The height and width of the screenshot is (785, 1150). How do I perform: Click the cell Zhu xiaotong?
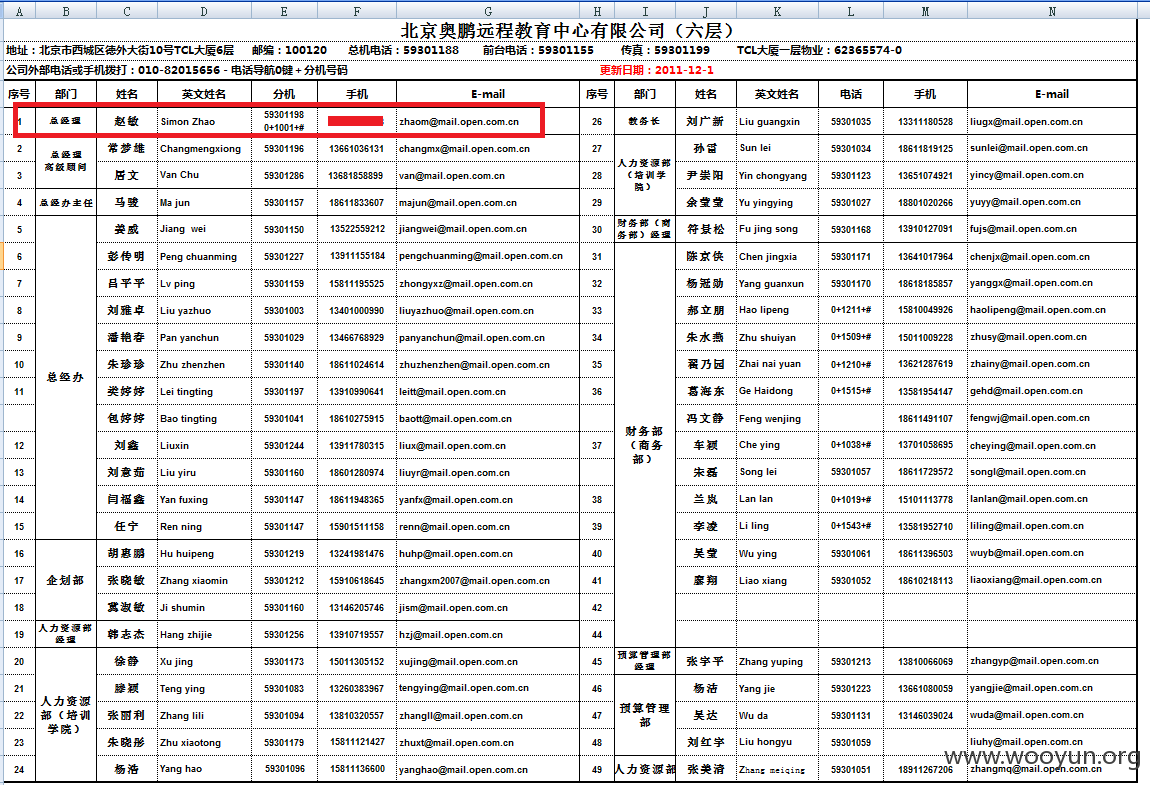[190, 742]
